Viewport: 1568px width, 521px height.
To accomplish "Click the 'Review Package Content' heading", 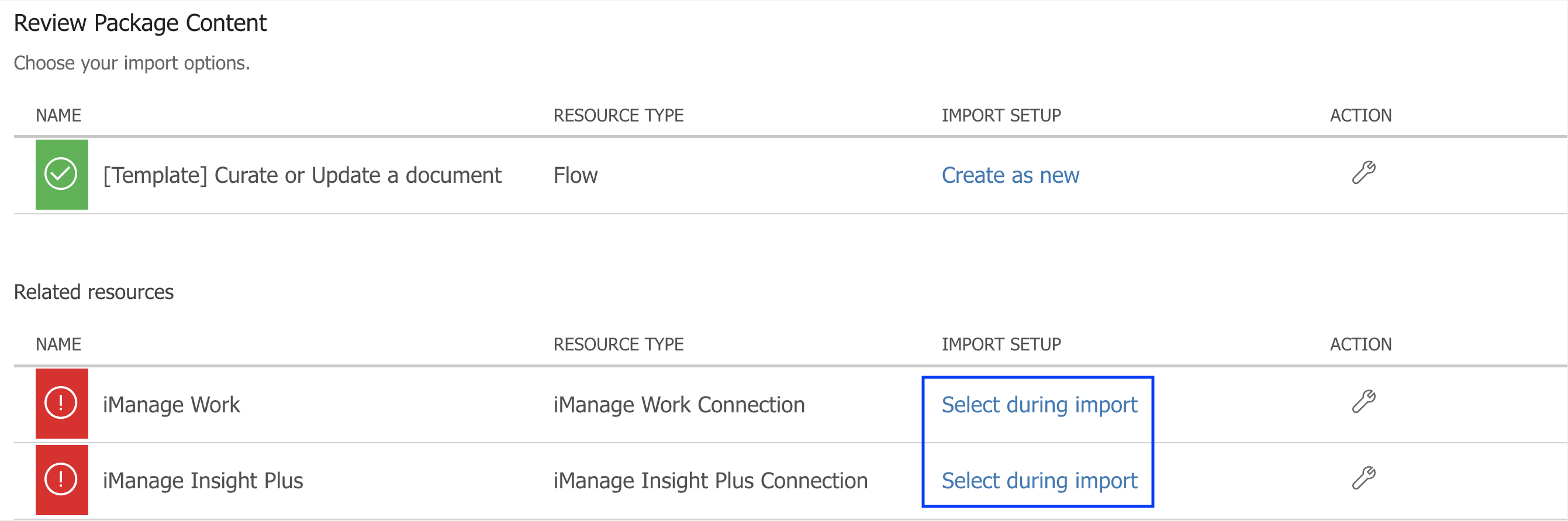I will 140,23.
